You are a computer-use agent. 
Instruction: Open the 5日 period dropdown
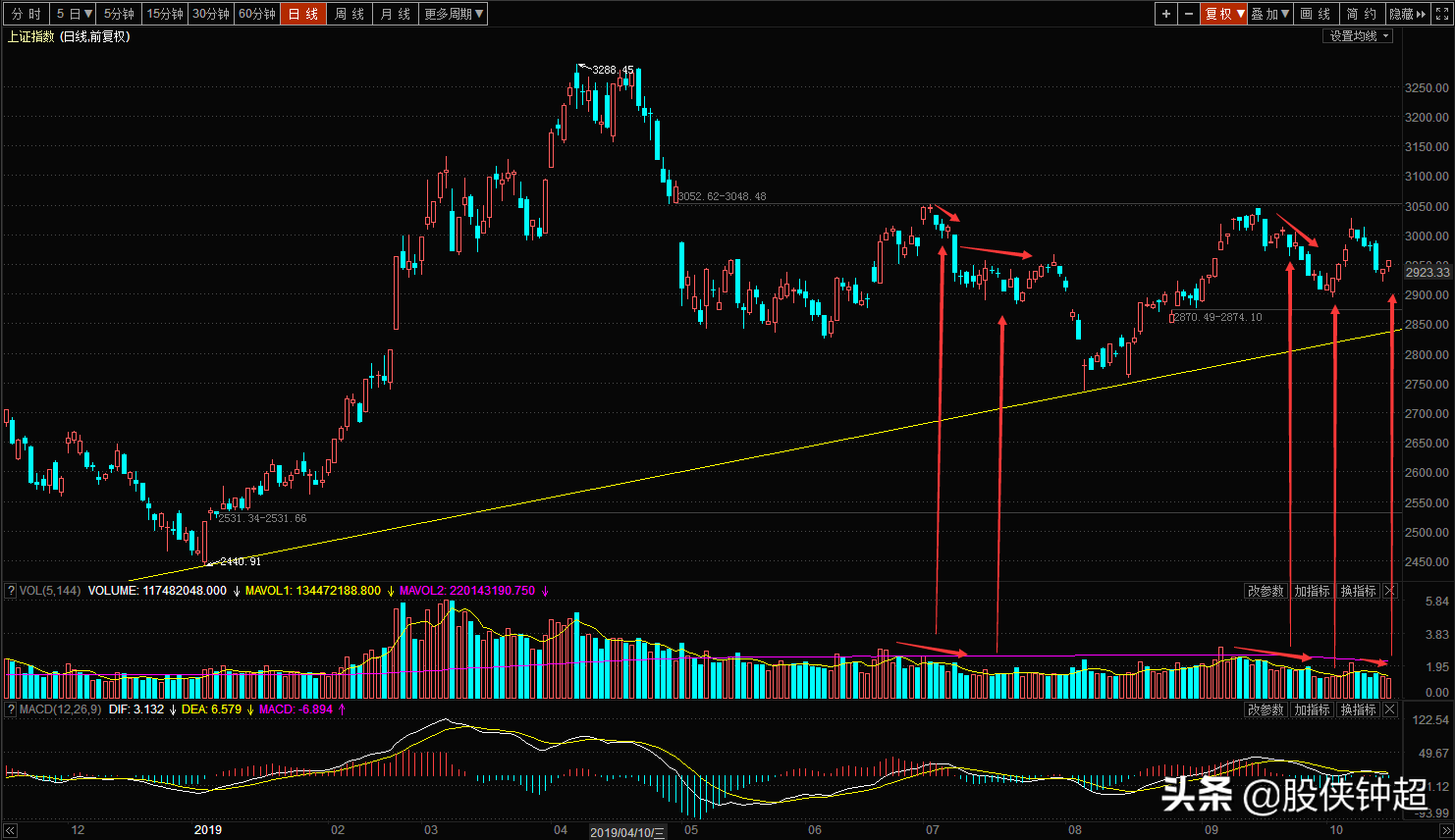click(75, 14)
